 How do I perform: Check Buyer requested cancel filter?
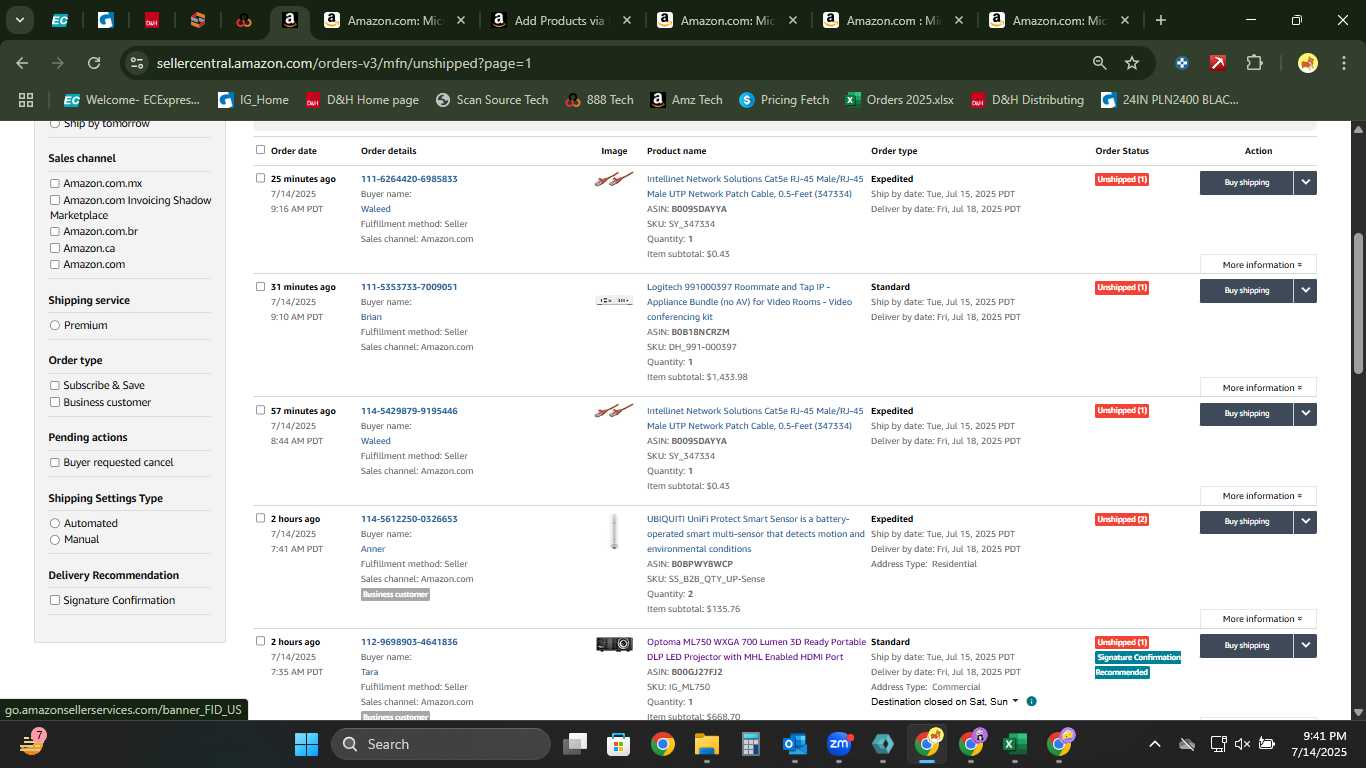(x=55, y=463)
